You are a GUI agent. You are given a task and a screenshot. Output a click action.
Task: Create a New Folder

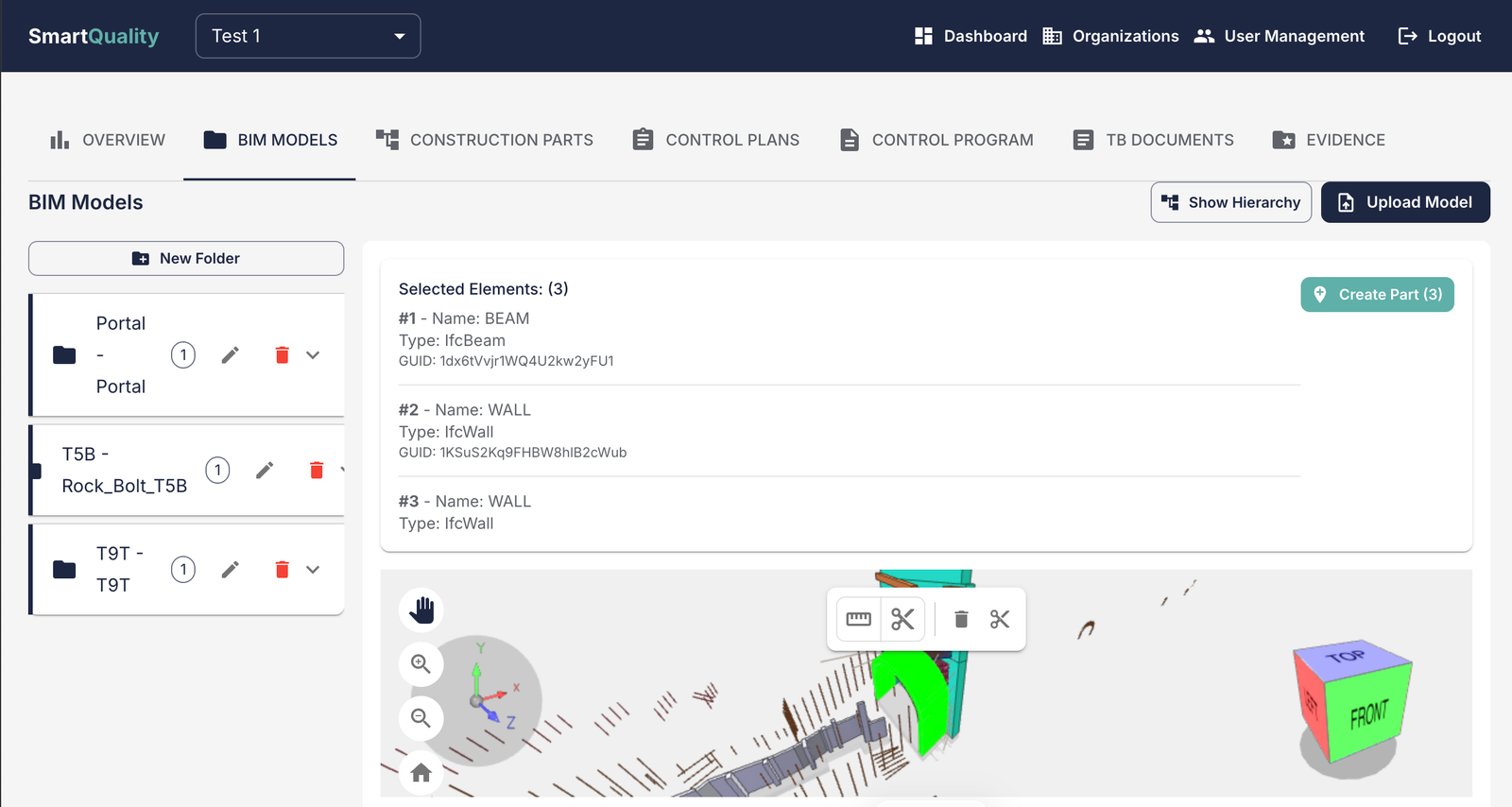tap(186, 258)
